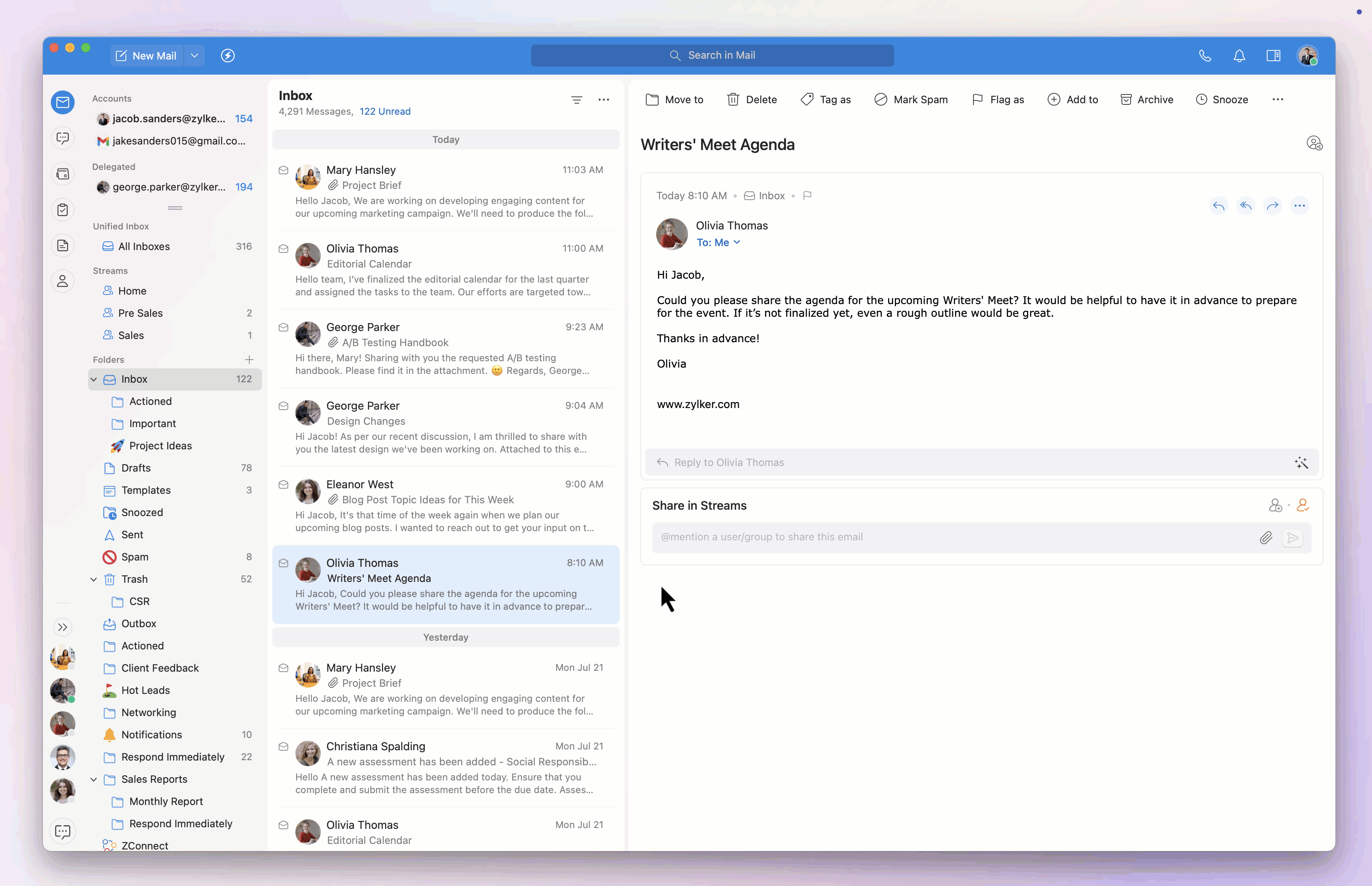Open the calendar icon in left rail
The image size is (1372, 886).
pos(63,174)
